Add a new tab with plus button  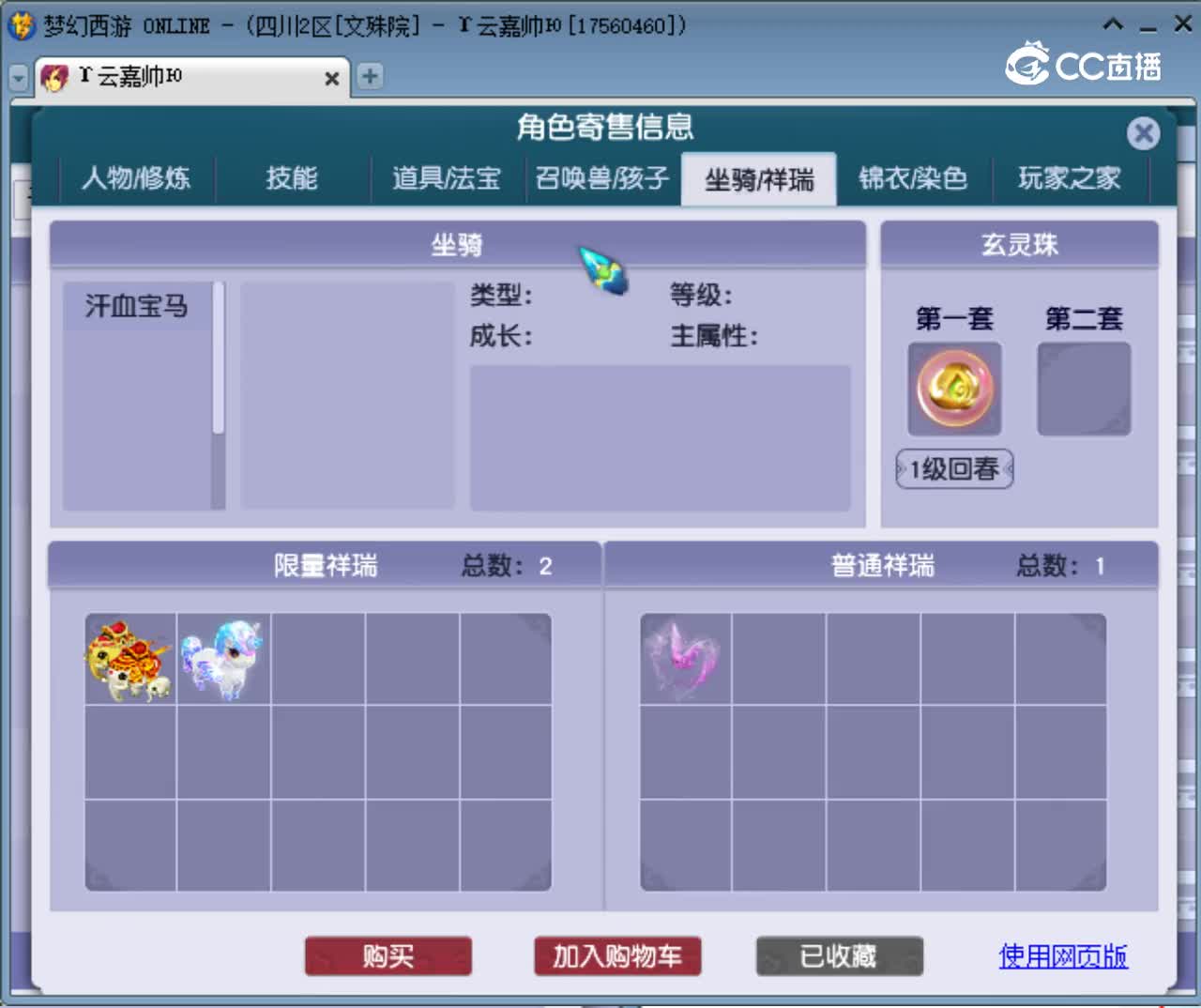(x=370, y=76)
